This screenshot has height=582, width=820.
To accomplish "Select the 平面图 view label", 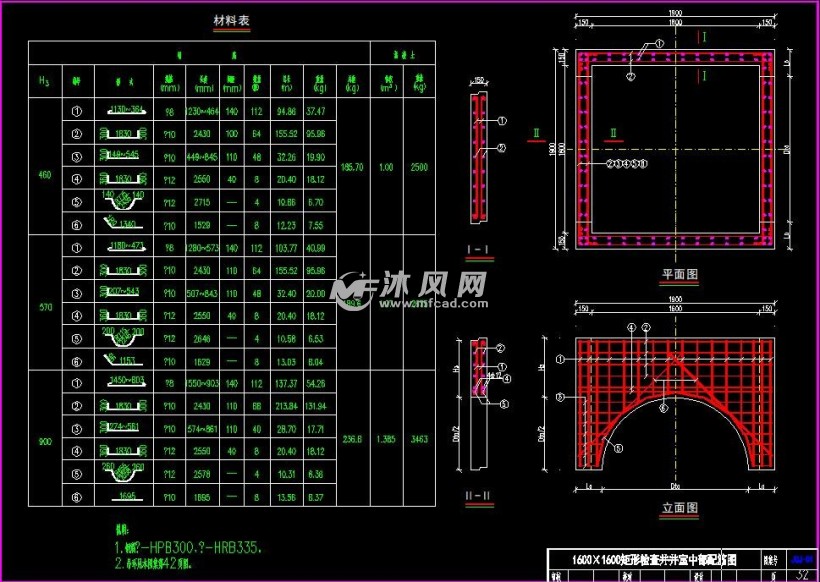I will 679,274.
